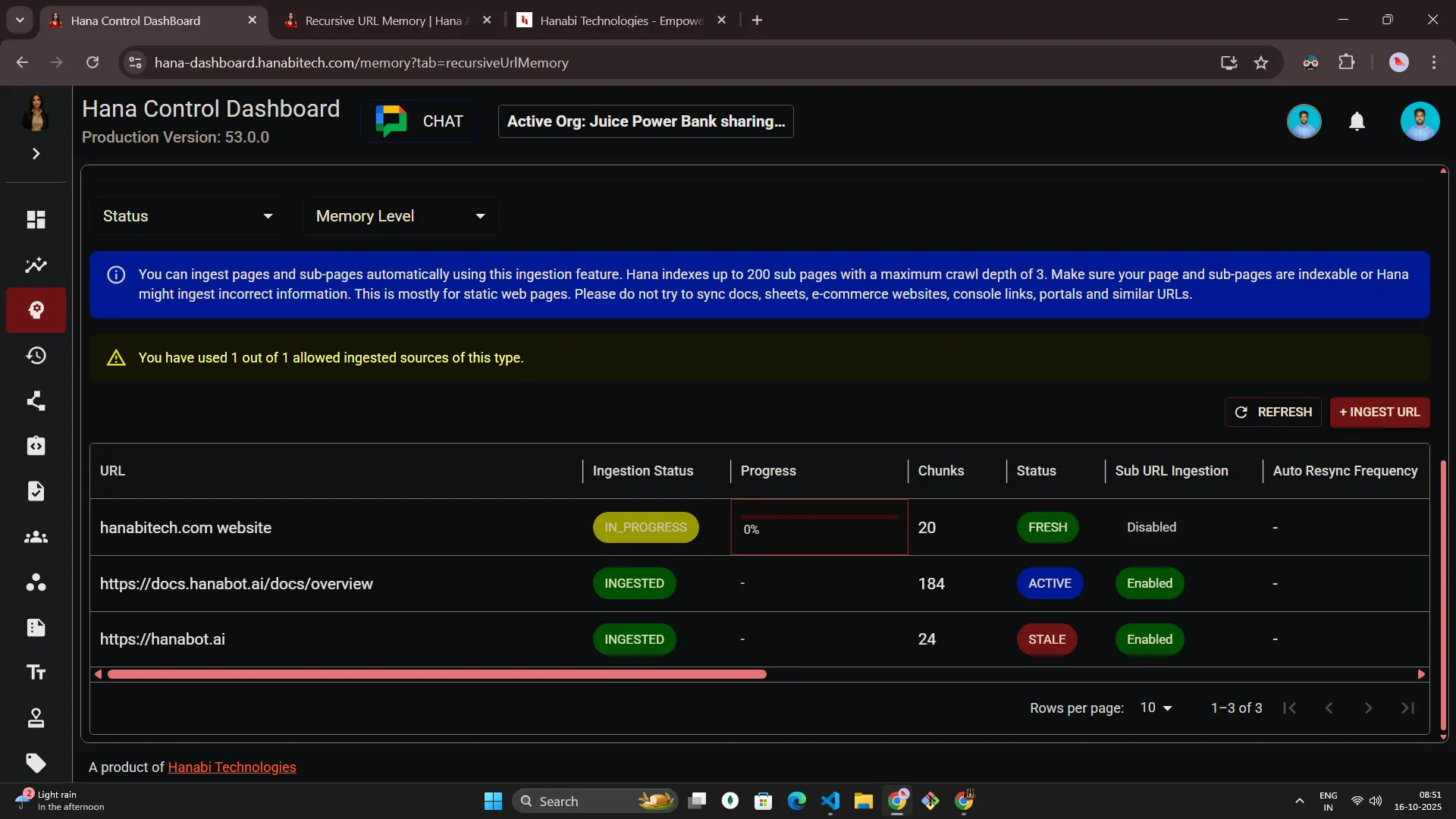Viewport: 1456px width, 819px height.
Task: Click the analytics trend icon in sidebar
Action: point(36,265)
